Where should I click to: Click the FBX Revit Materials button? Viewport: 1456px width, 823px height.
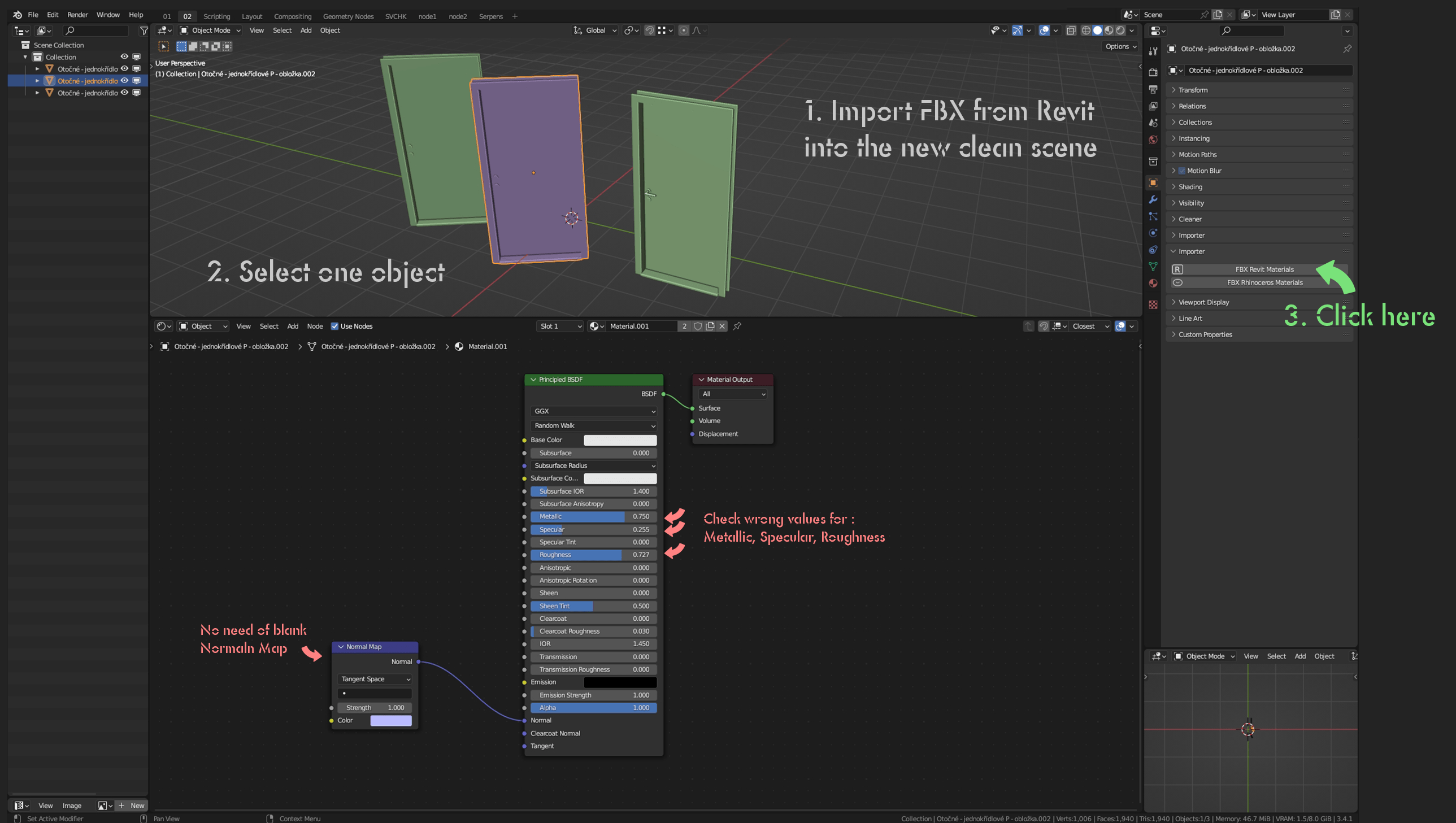[x=1264, y=269]
